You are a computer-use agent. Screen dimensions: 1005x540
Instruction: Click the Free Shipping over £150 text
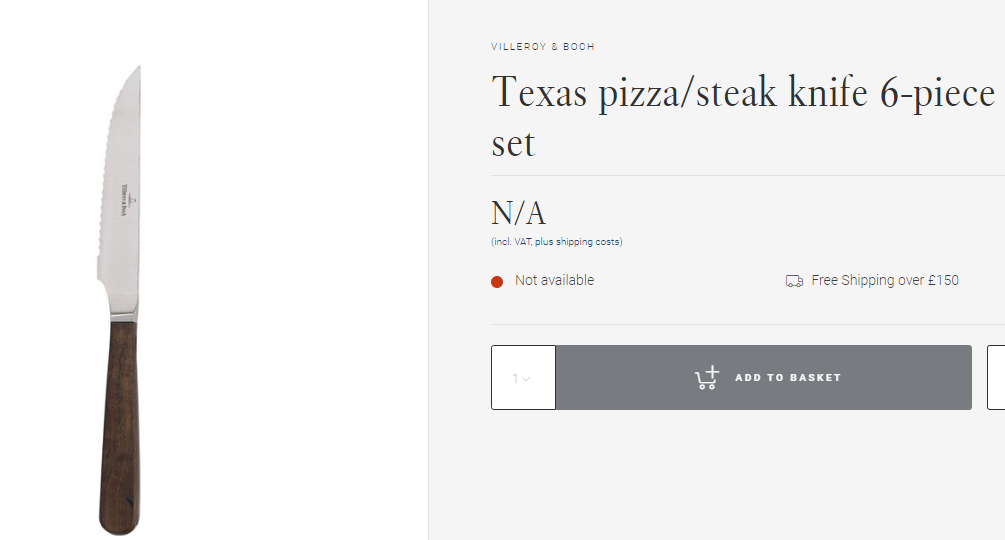tap(885, 281)
